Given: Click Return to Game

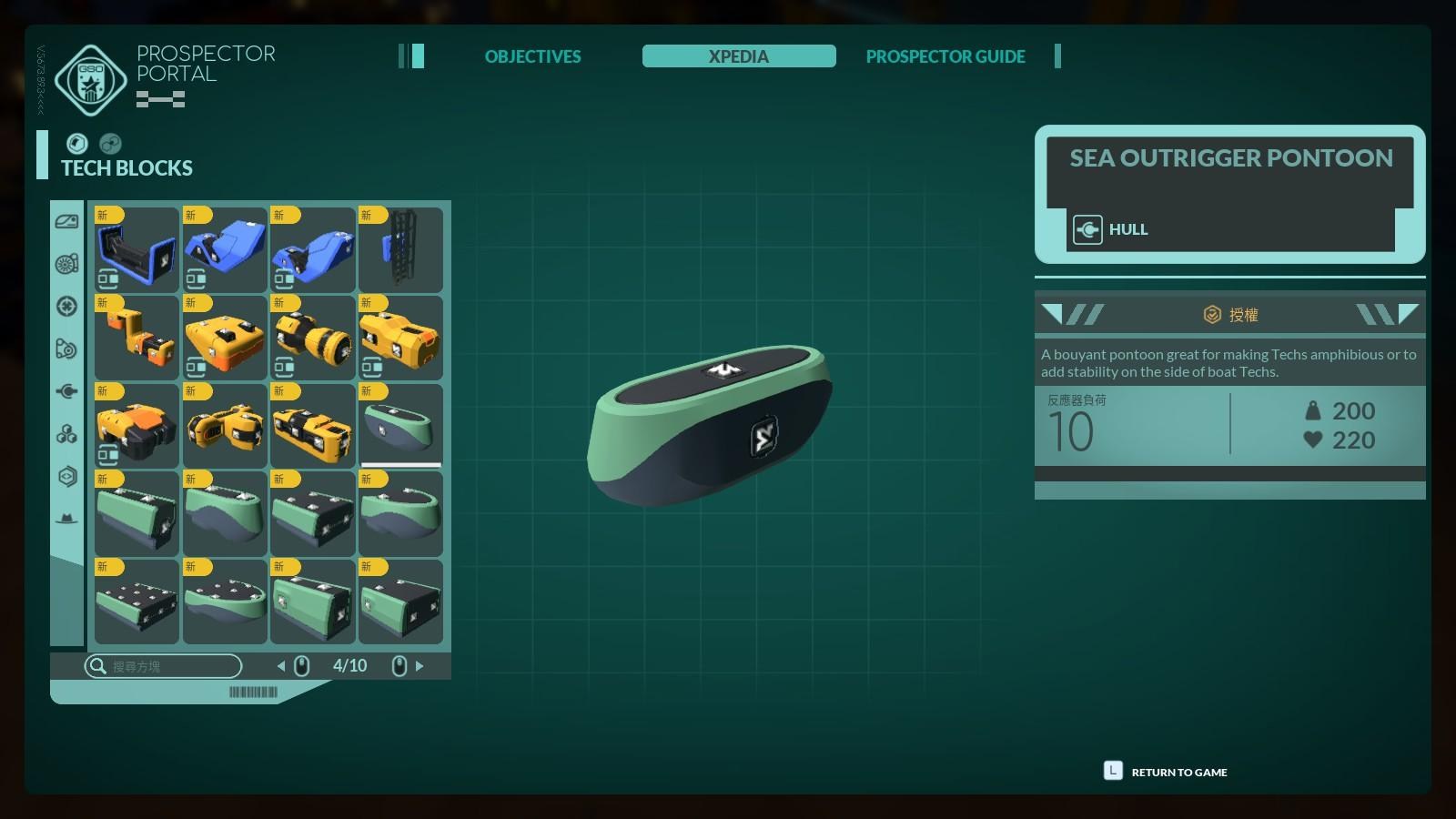Looking at the screenshot, I should (x=1179, y=773).
